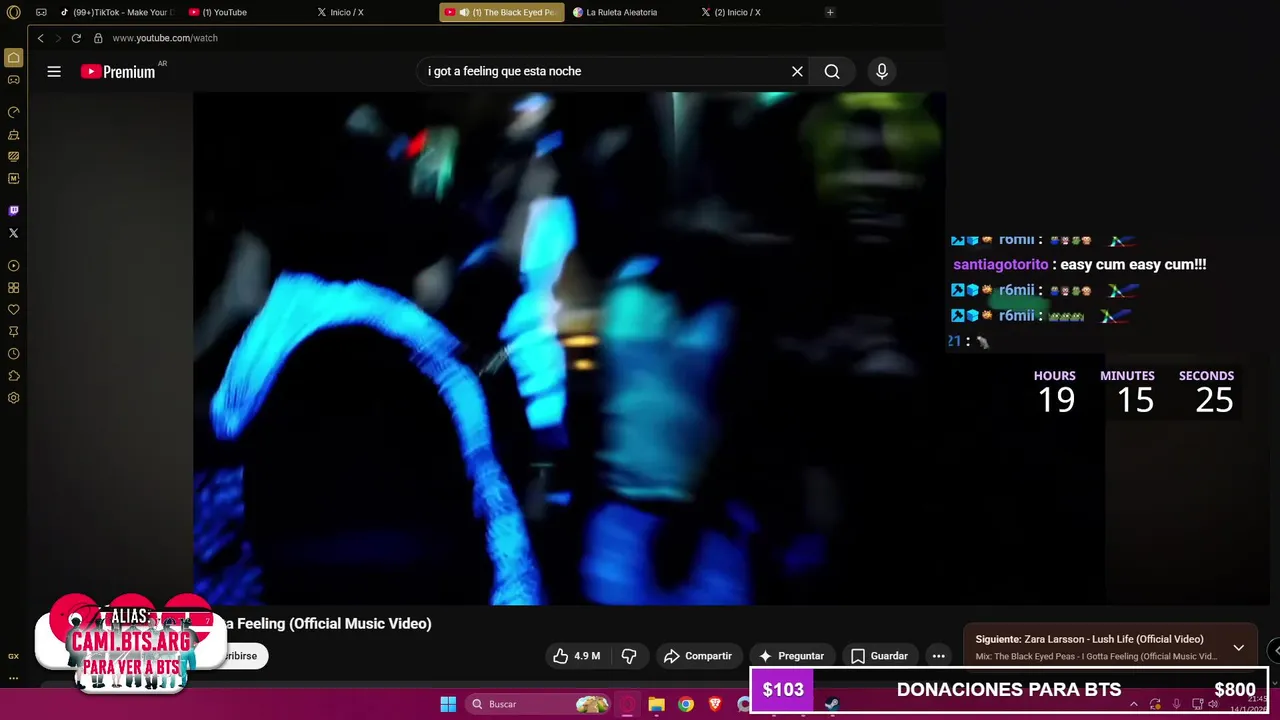Open the extensions cube icon in sidebar

click(x=13, y=376)
